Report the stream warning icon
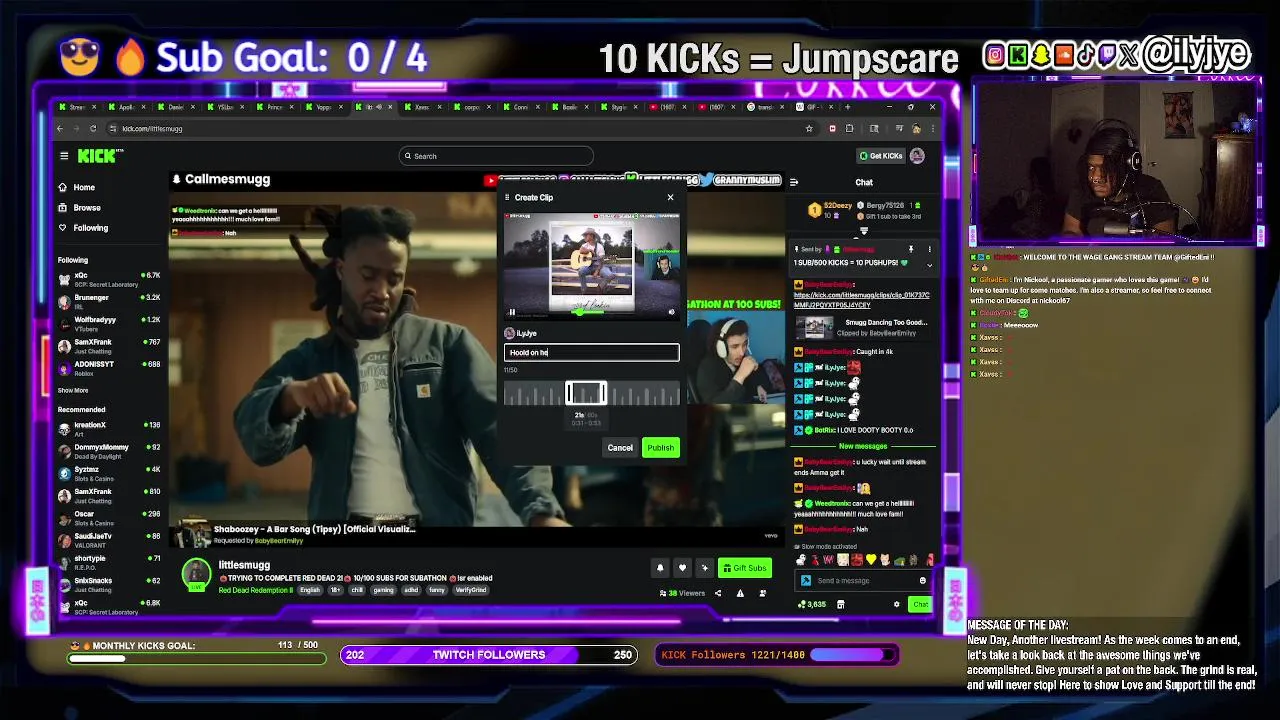 click(740, 593)
